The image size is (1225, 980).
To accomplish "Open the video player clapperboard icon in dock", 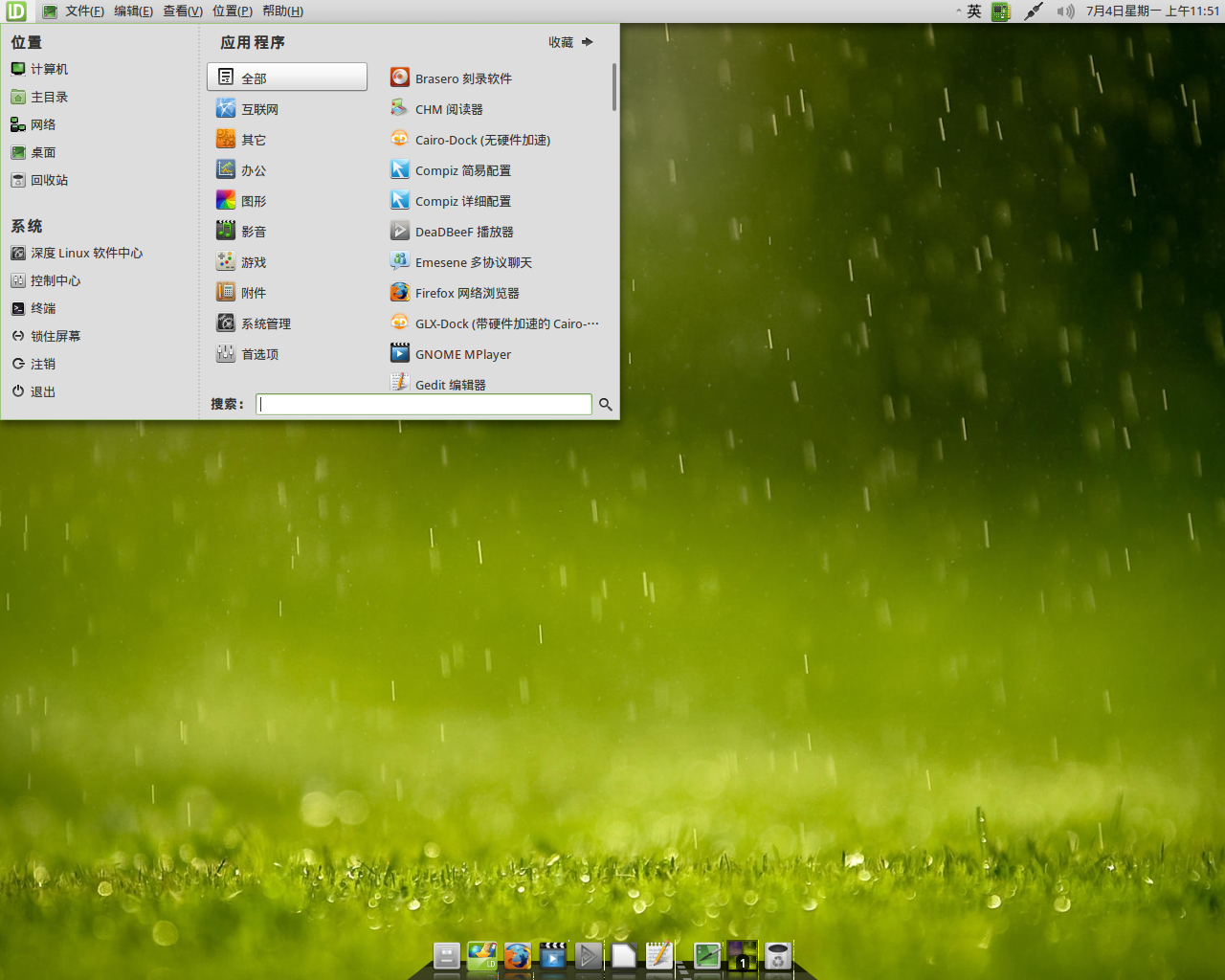I will (x=553, y=956).
